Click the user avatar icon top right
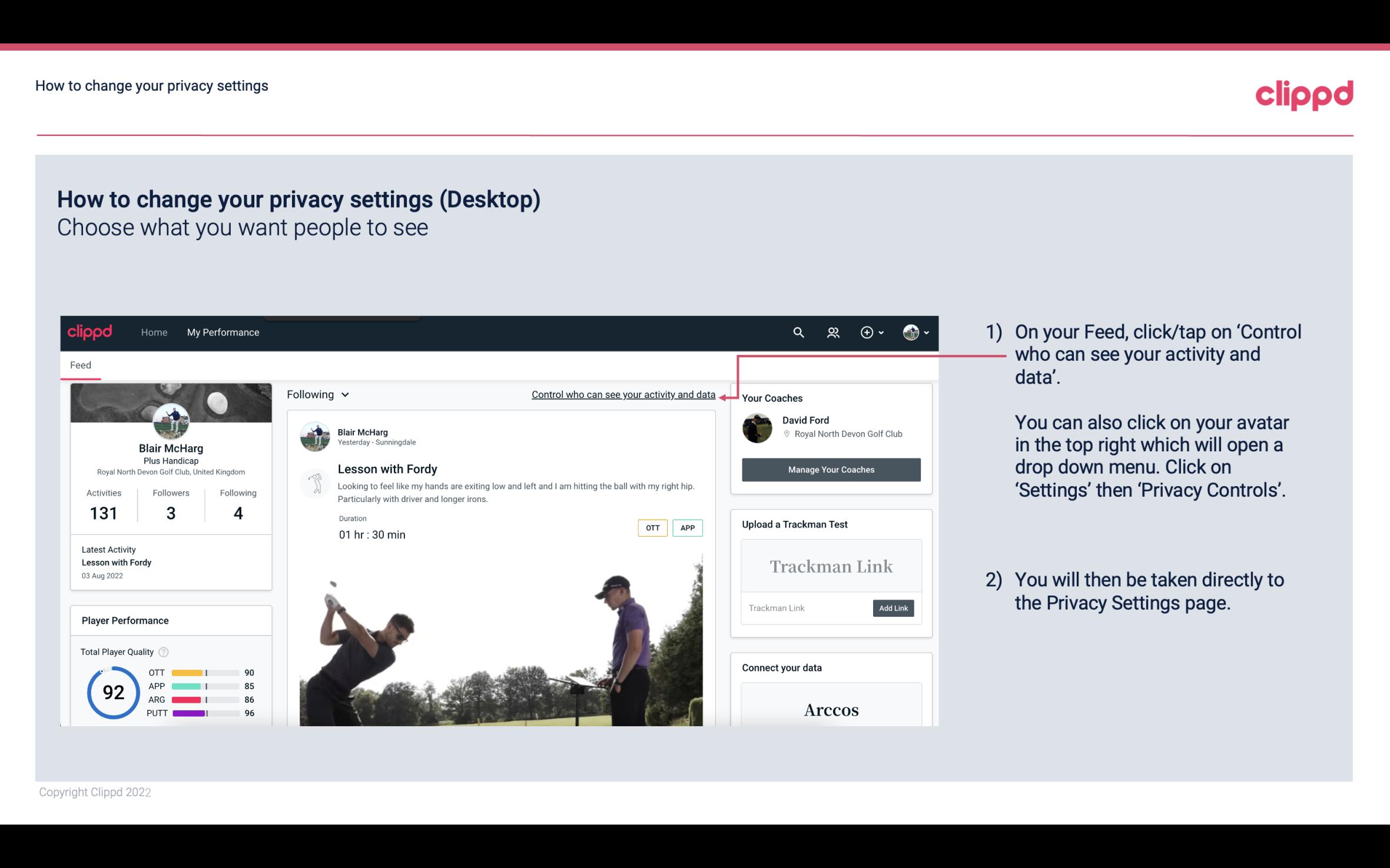The image size is (1390, 868). (x=910, y=332)
